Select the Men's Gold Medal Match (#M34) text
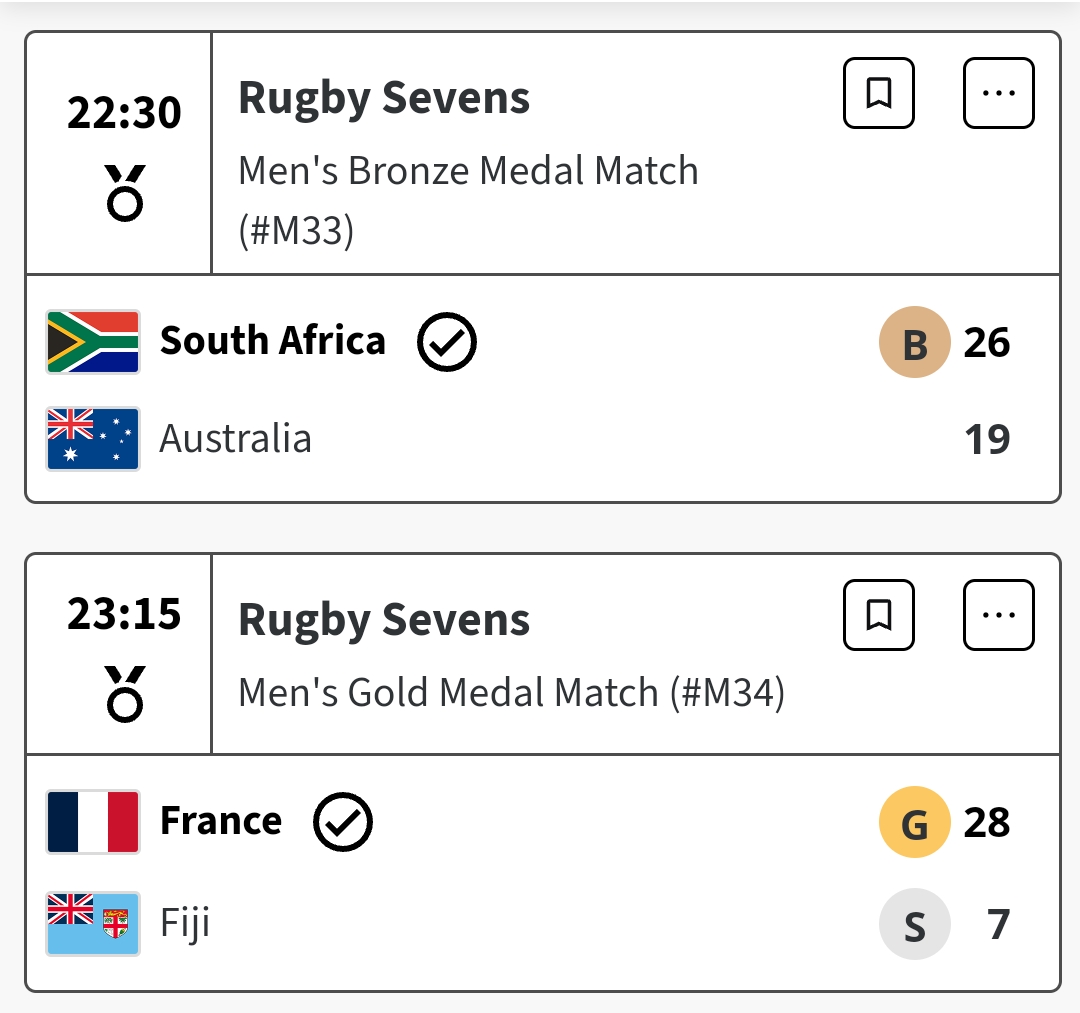 coord(511,692)
